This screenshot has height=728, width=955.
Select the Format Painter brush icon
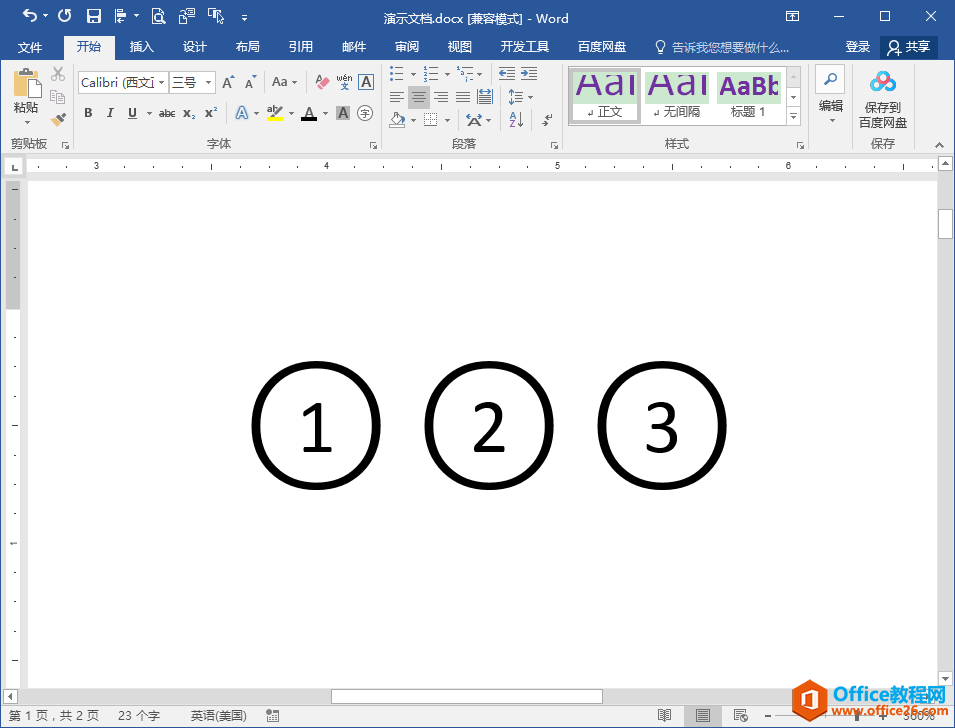click(58, 119)
